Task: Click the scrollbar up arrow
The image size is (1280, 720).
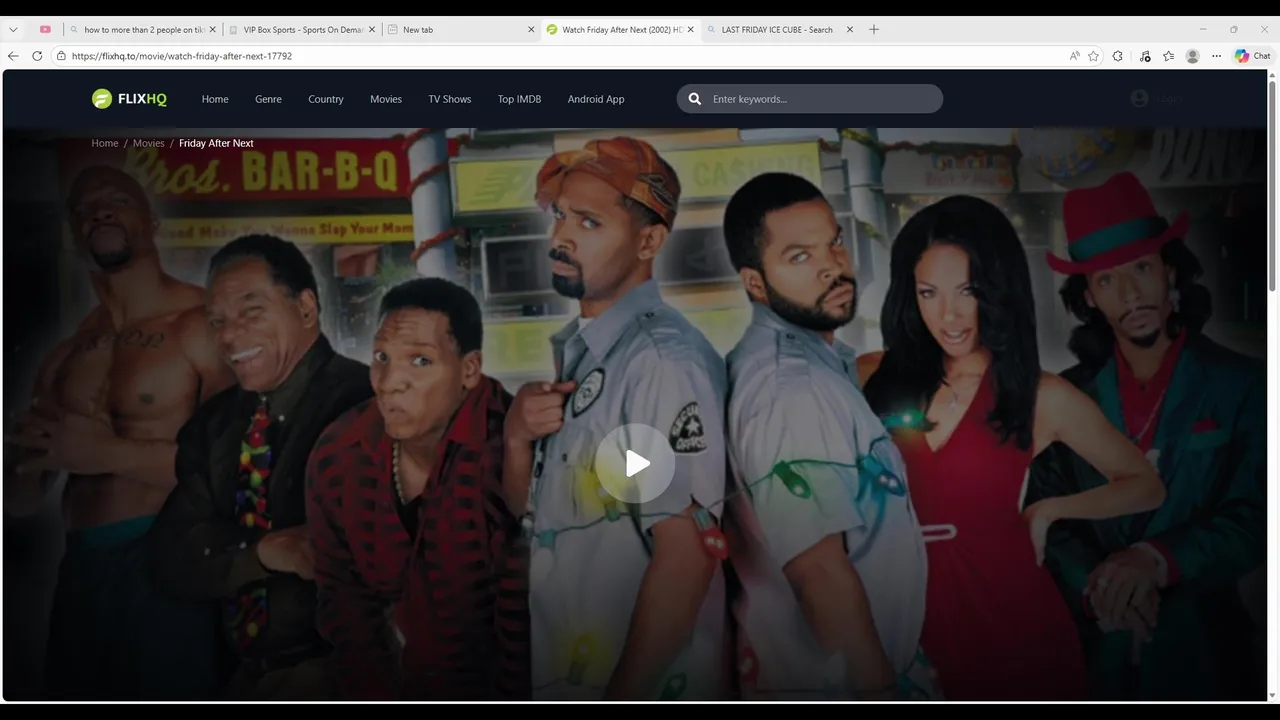Action: point(1273,75)
